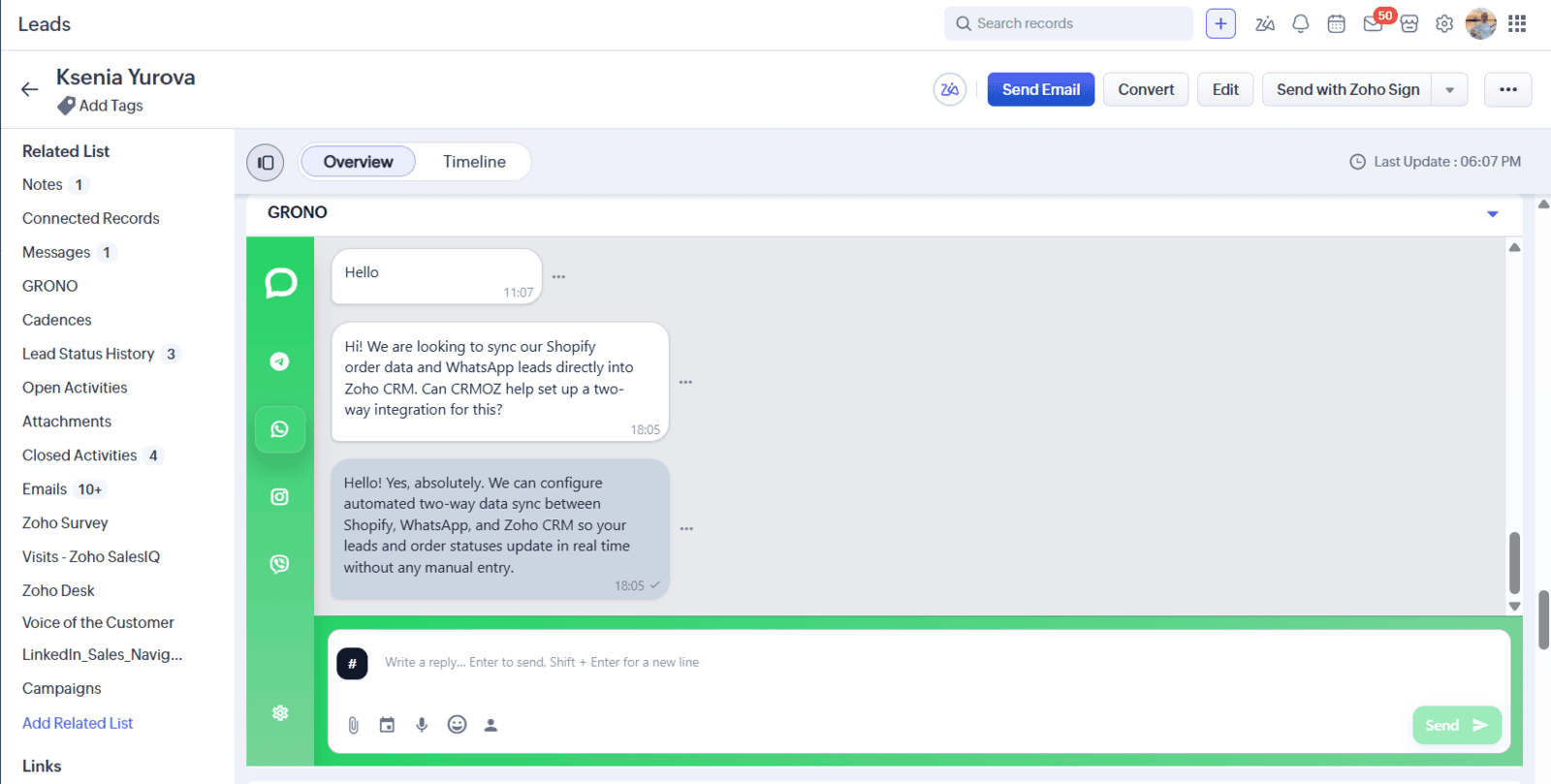Open Voice of the Customer related list
Screen dimensions: 1551x784
click(x=98, y=623)
